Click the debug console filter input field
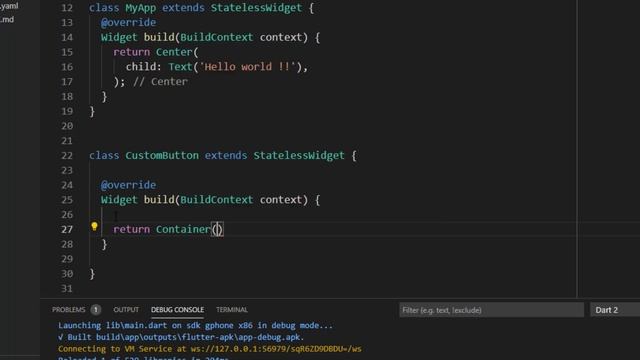 [x=491, y=310]
